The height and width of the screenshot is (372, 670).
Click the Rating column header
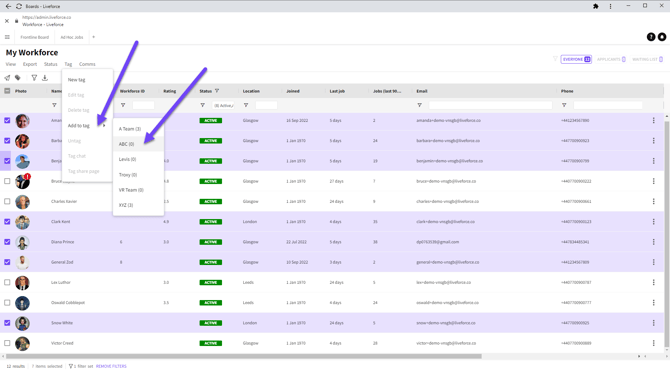tap(170, 91)
